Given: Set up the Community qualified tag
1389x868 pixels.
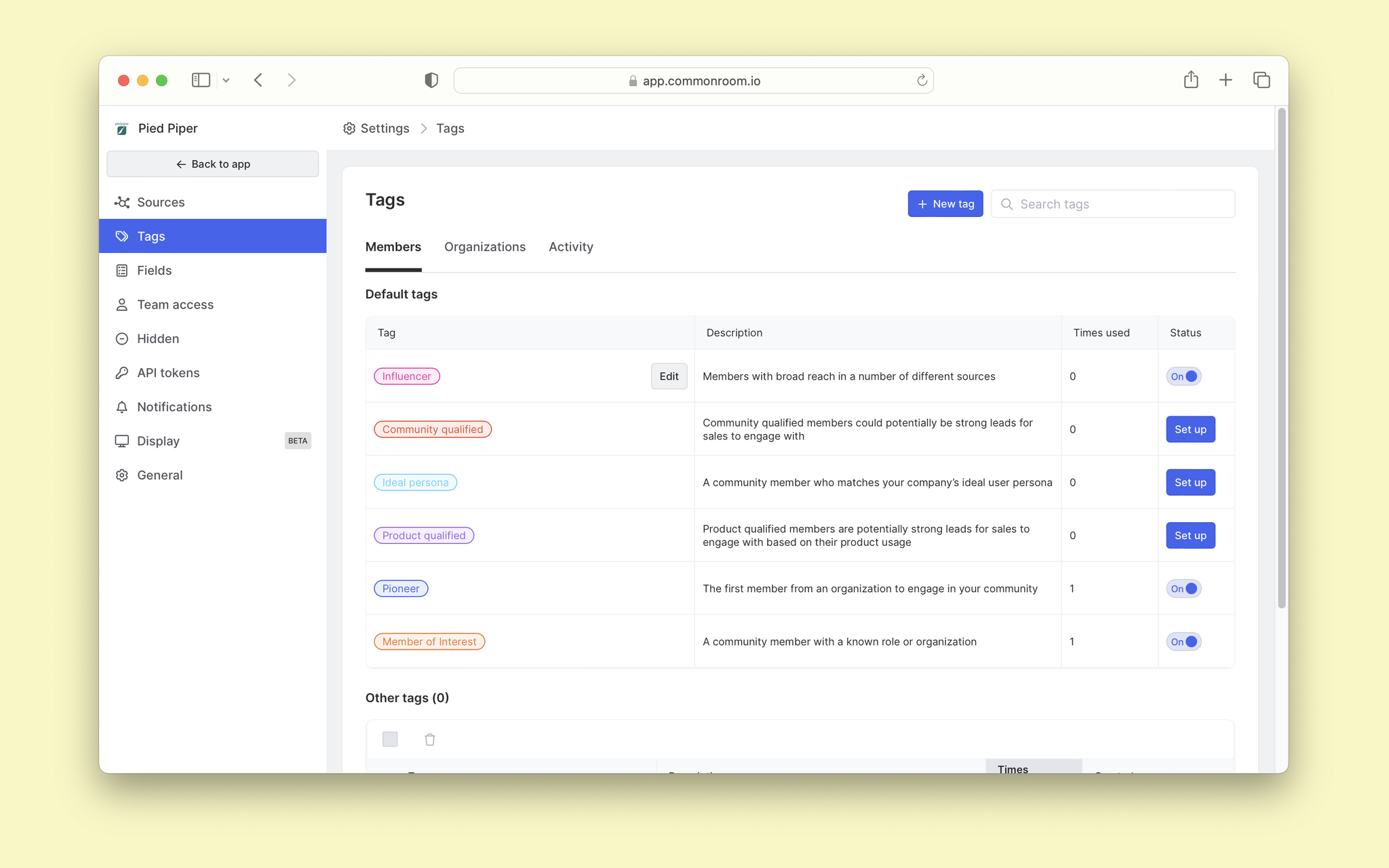Looking at the screenshot, I should point(1190,429).
